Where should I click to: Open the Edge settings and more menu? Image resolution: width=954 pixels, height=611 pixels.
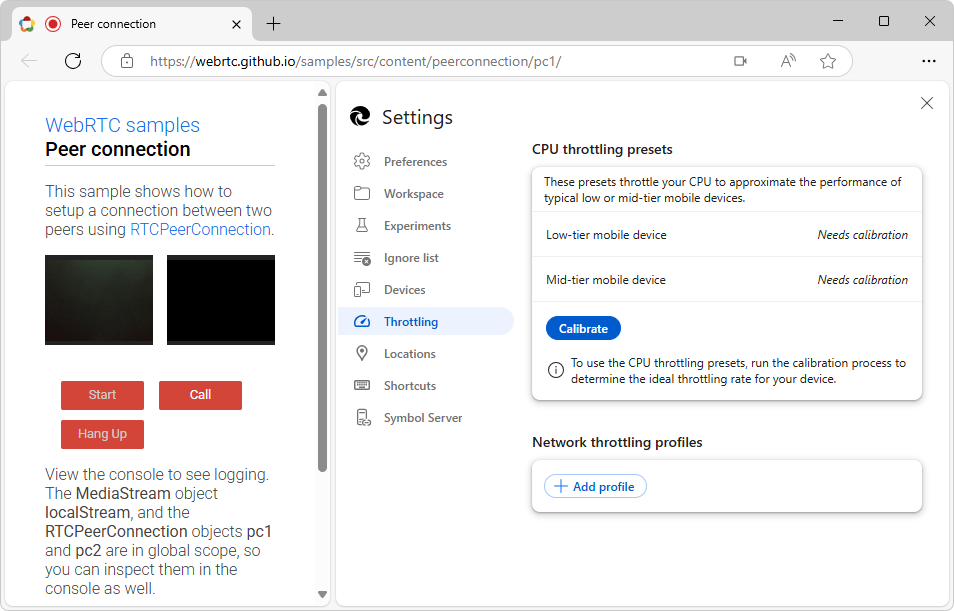(929, 61)
